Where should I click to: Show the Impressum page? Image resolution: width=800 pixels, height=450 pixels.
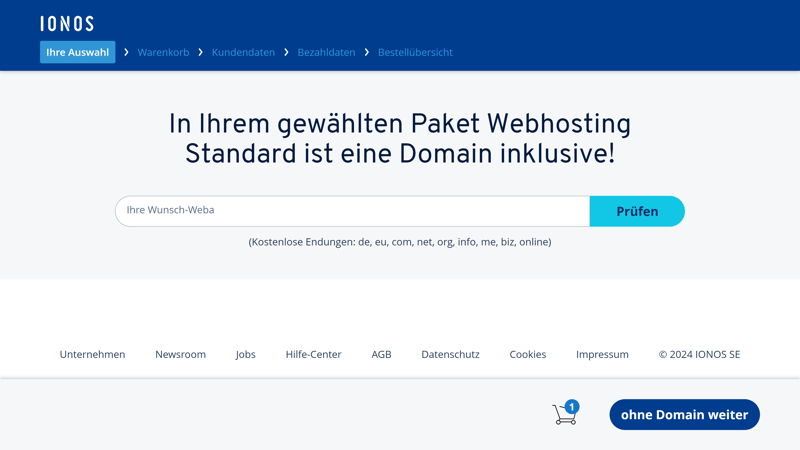[602, 354]
